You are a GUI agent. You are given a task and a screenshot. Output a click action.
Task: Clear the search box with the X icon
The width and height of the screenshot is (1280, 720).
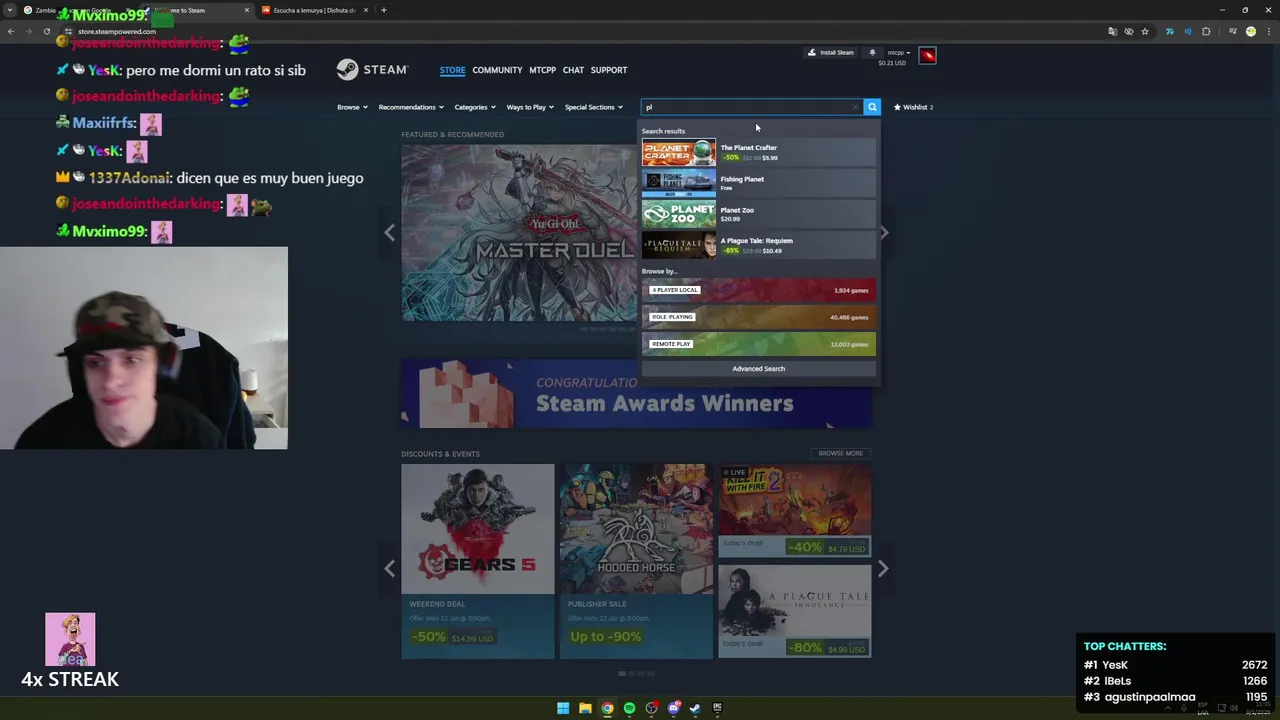click(x=855, y=107)
